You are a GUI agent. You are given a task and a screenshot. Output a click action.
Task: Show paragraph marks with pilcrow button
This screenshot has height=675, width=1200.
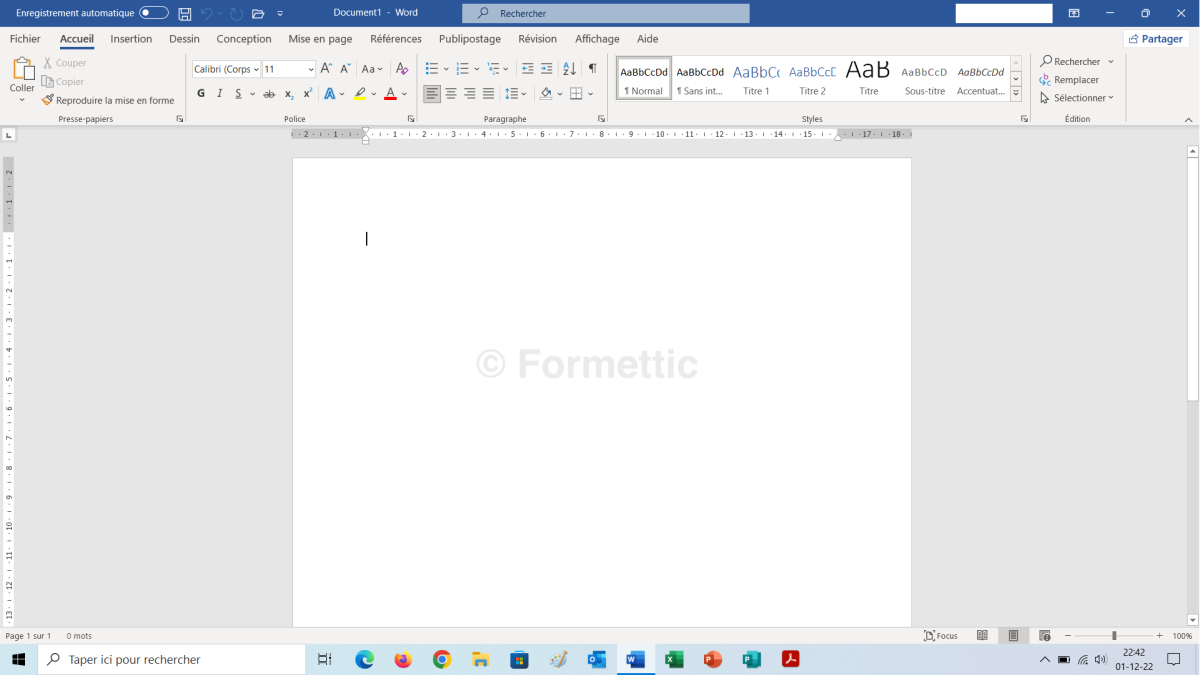592,69
